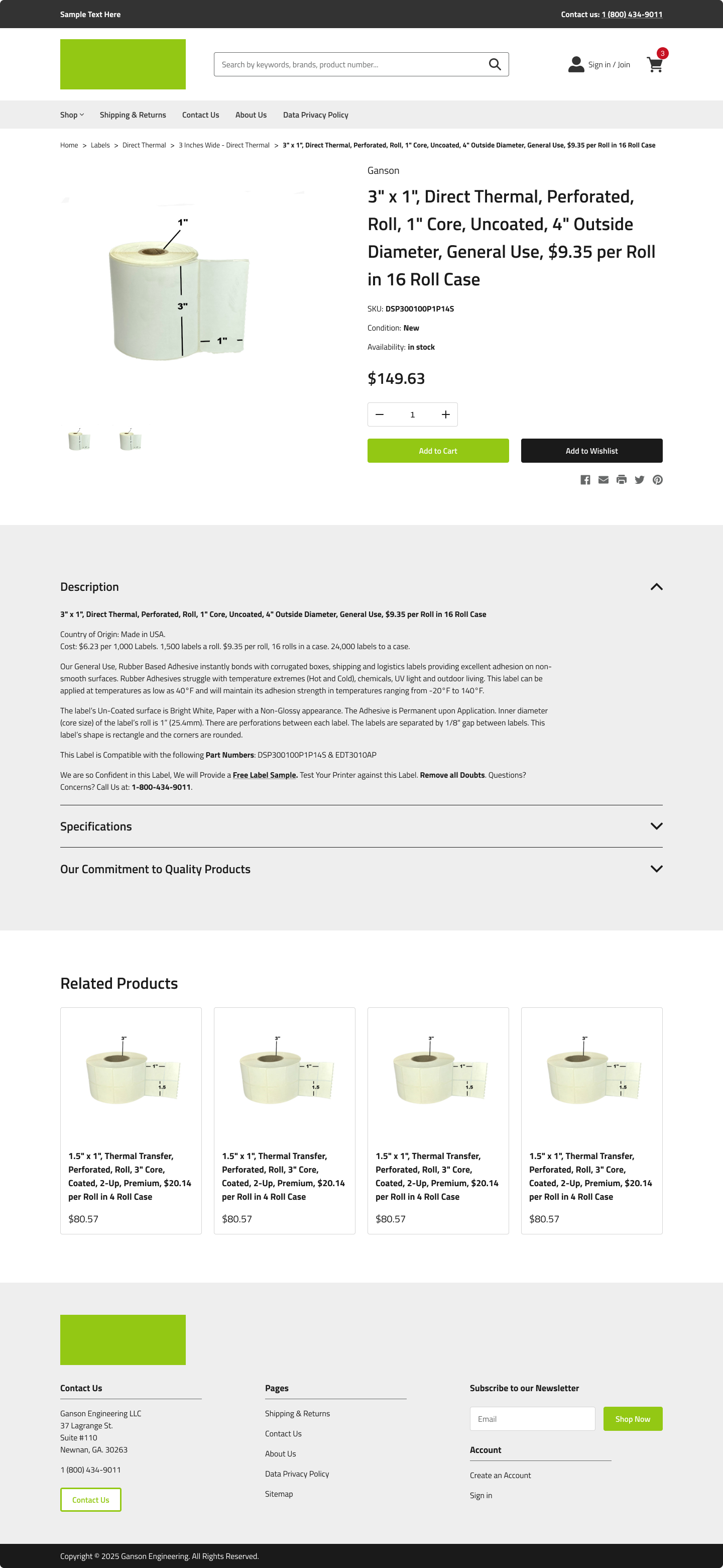Open About Us from navigation bar
The height and width of the screenshot is (1568, 723).
click(251, 115)
